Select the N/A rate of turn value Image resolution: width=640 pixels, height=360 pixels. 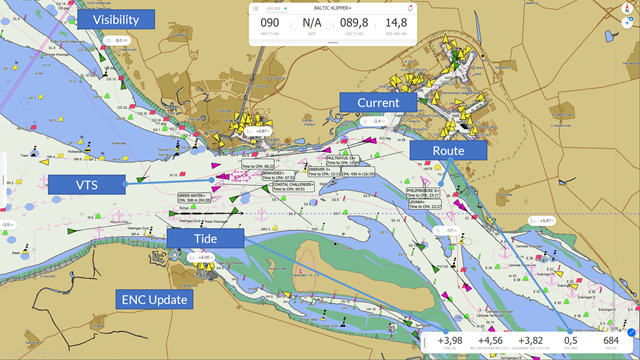pos(312,23)
